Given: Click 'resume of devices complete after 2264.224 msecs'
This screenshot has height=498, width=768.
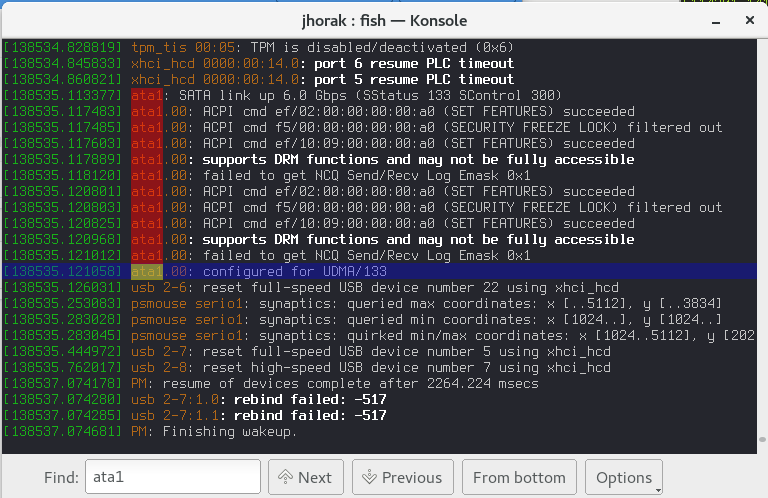Looking at the screenshot, I should [350, 383].
